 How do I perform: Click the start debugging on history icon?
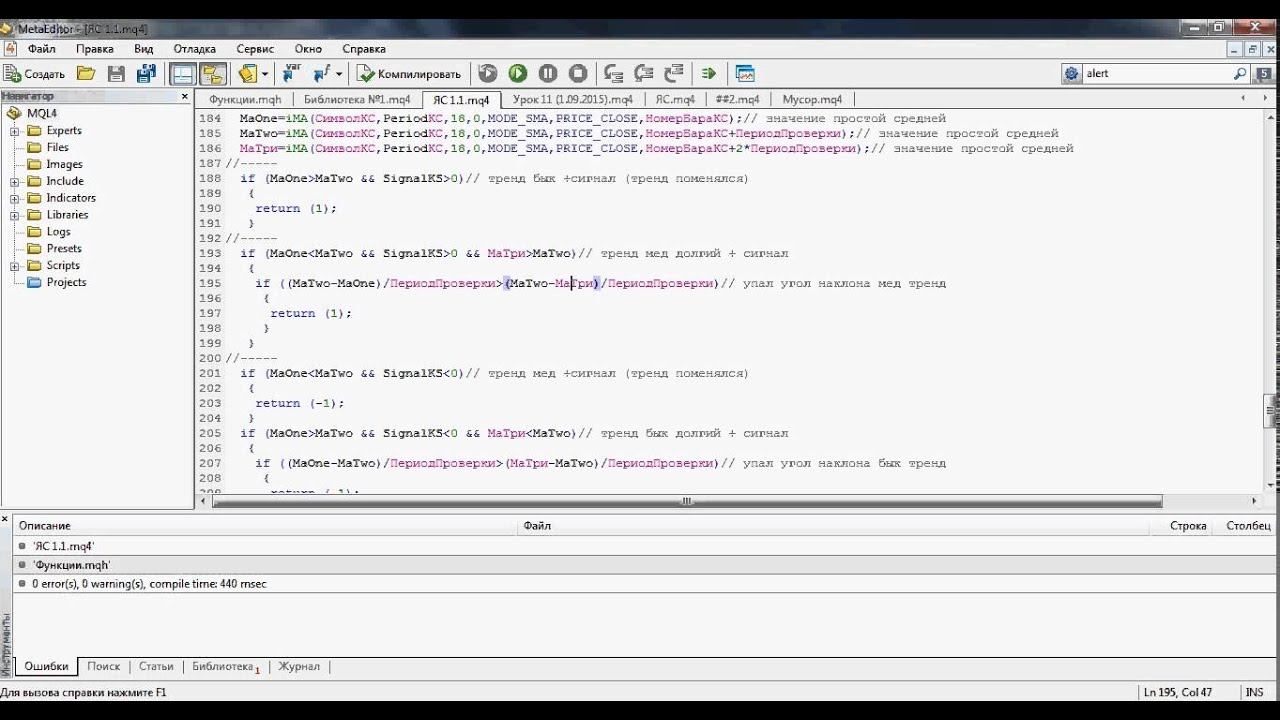[x=487, y=73]
